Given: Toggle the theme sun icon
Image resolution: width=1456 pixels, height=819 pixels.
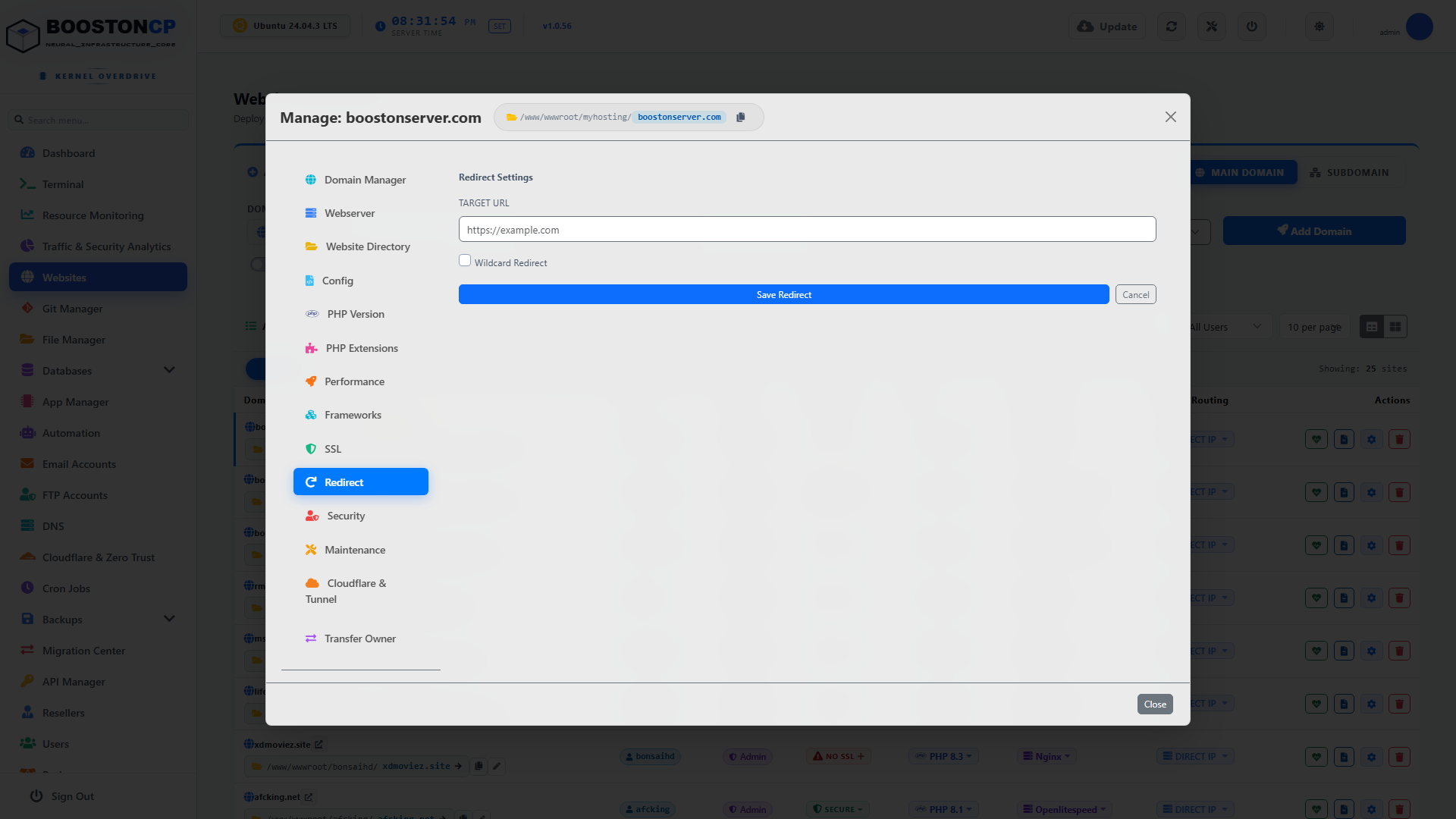Looking at the screenshot, I should (1319, 27).
